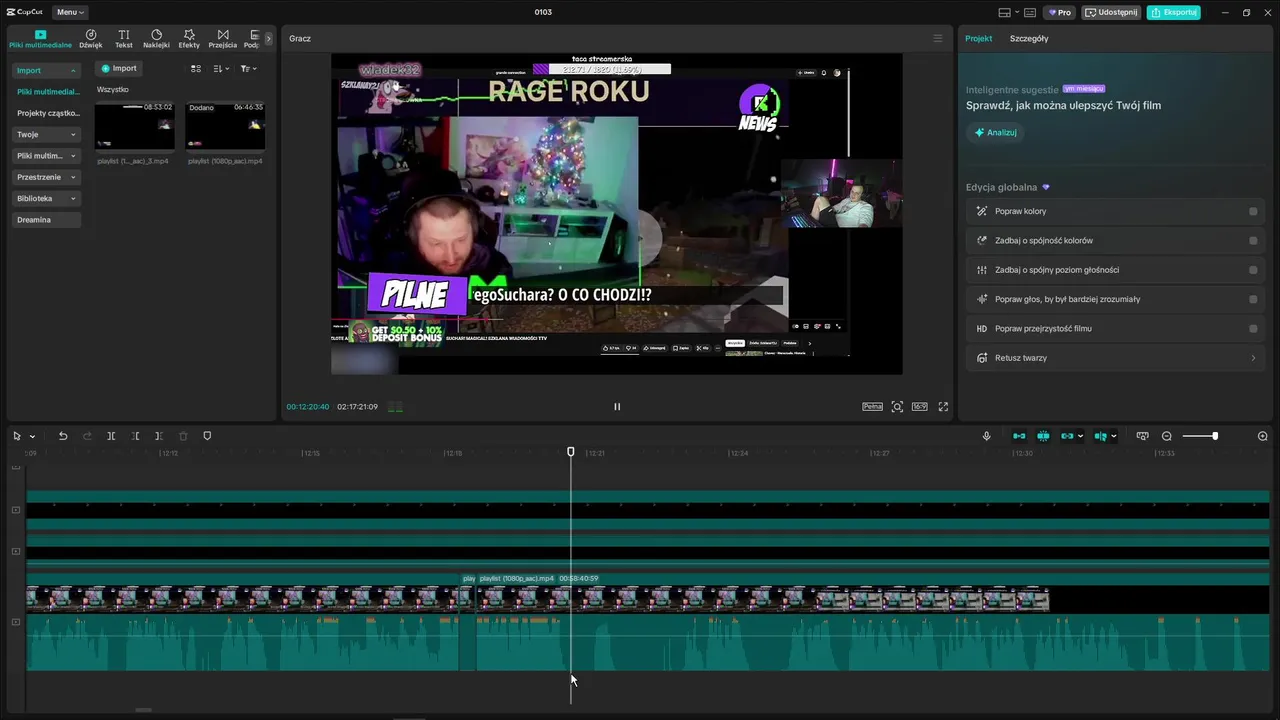Start voice recording with microphone icon
The image size is (1280, 720).
coord(987,436)
